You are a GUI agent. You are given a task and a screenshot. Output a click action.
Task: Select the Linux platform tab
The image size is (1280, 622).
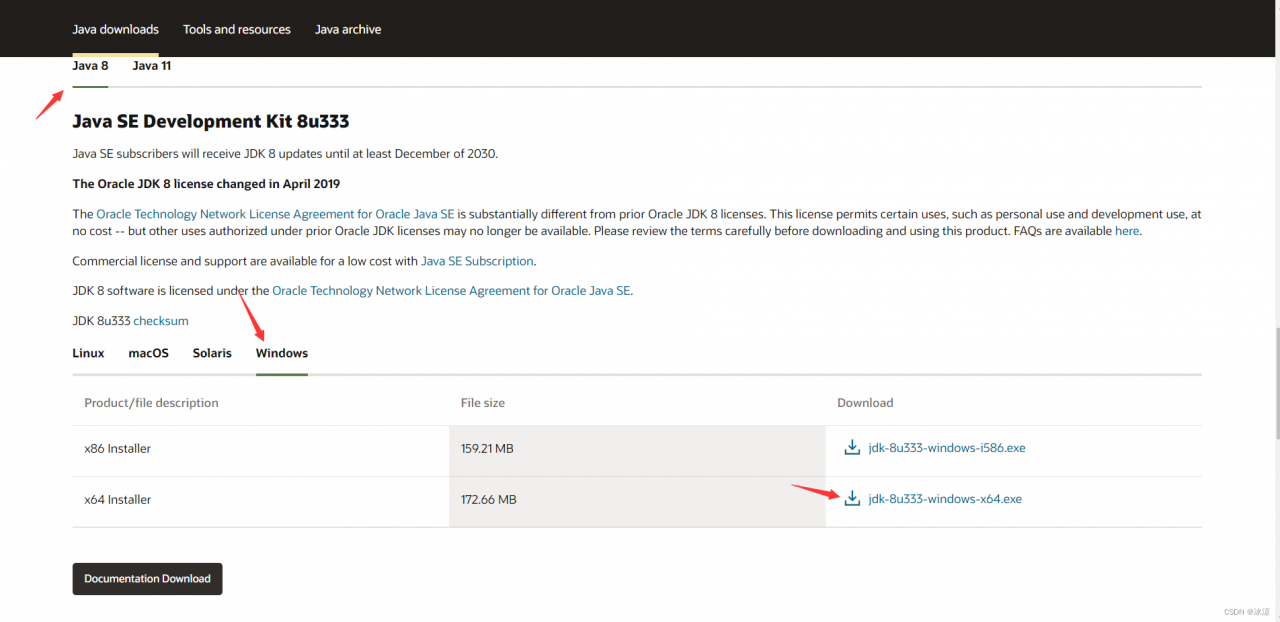[88, 353]
